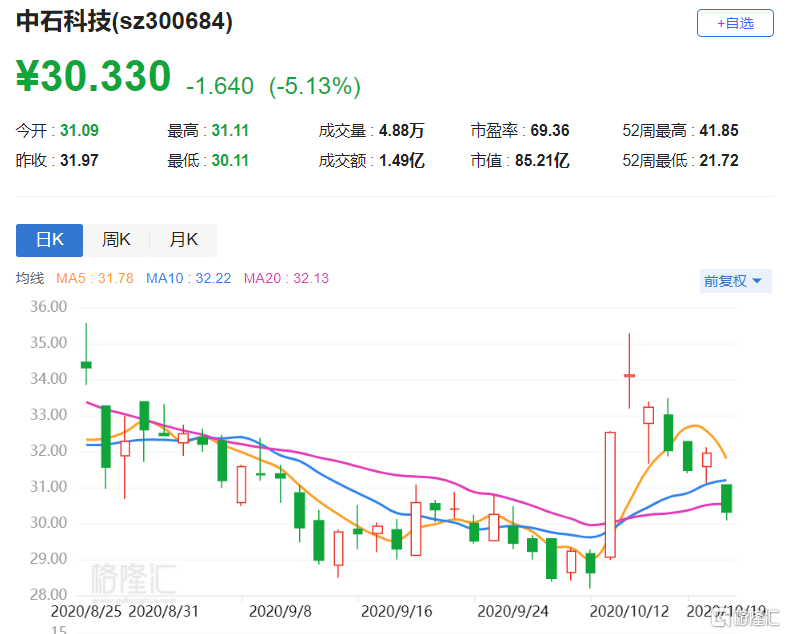This screenshot has height=634, width=786.
Task: Click the 2020/8/25 date axis label
Action: click(x=86, y=611)
